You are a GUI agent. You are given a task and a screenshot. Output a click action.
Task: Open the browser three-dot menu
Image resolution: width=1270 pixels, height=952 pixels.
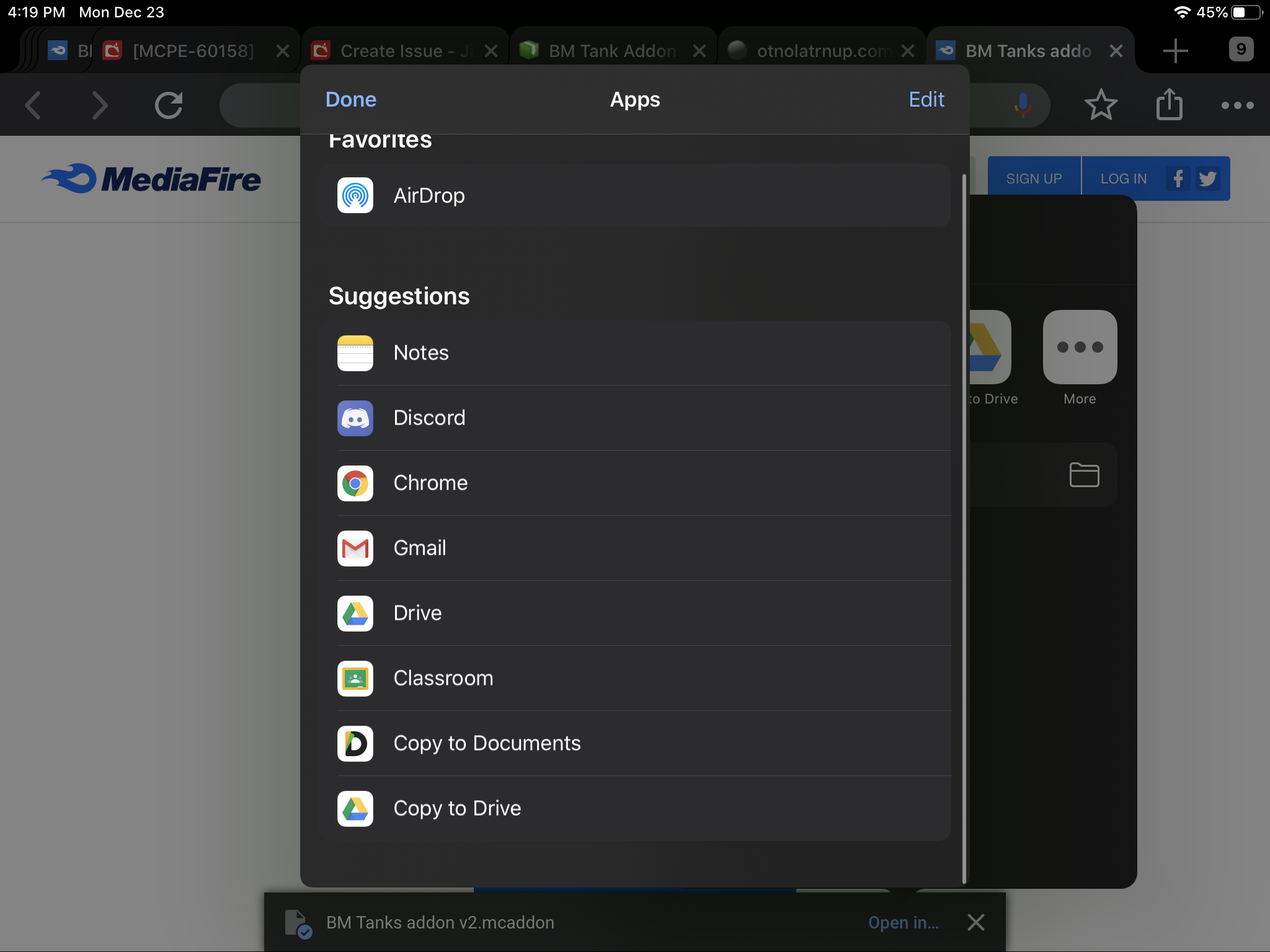[x=1237, y=105]
